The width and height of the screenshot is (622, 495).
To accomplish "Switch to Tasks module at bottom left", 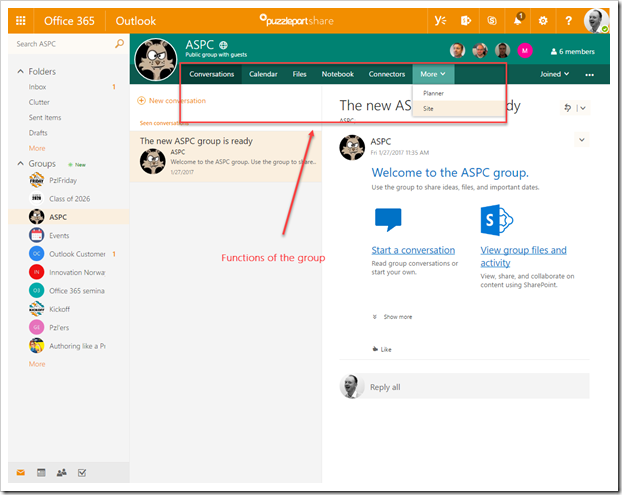I will pos(82,472).
